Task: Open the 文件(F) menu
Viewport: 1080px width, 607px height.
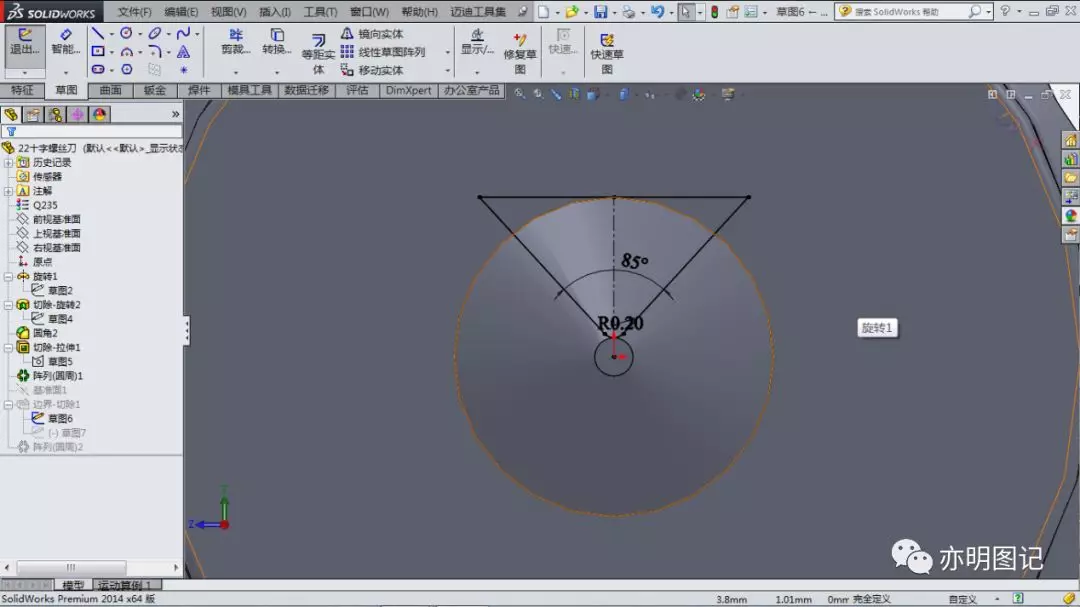Action: click(134, 12)
